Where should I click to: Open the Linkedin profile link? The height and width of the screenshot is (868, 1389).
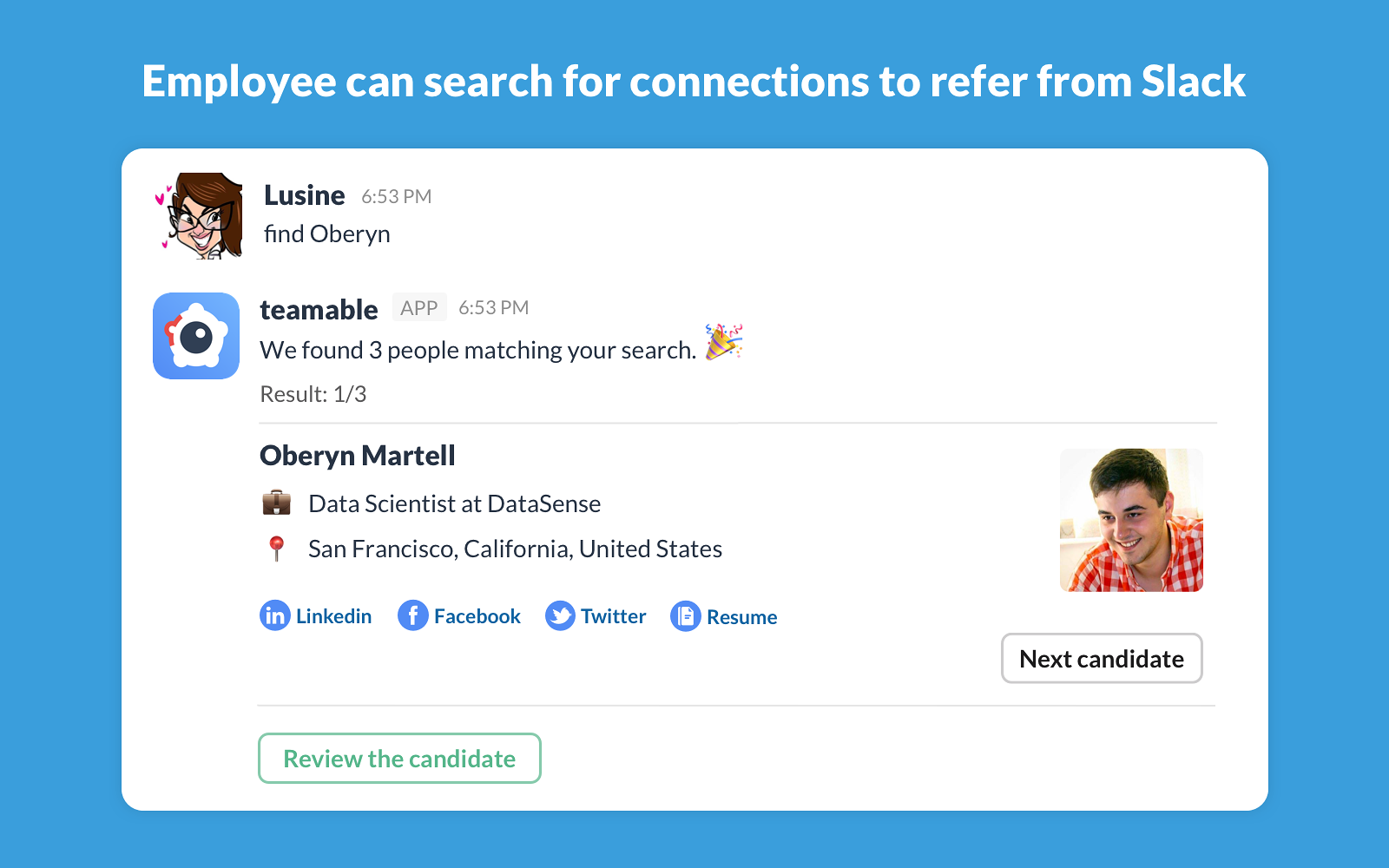tap(333, 616)
